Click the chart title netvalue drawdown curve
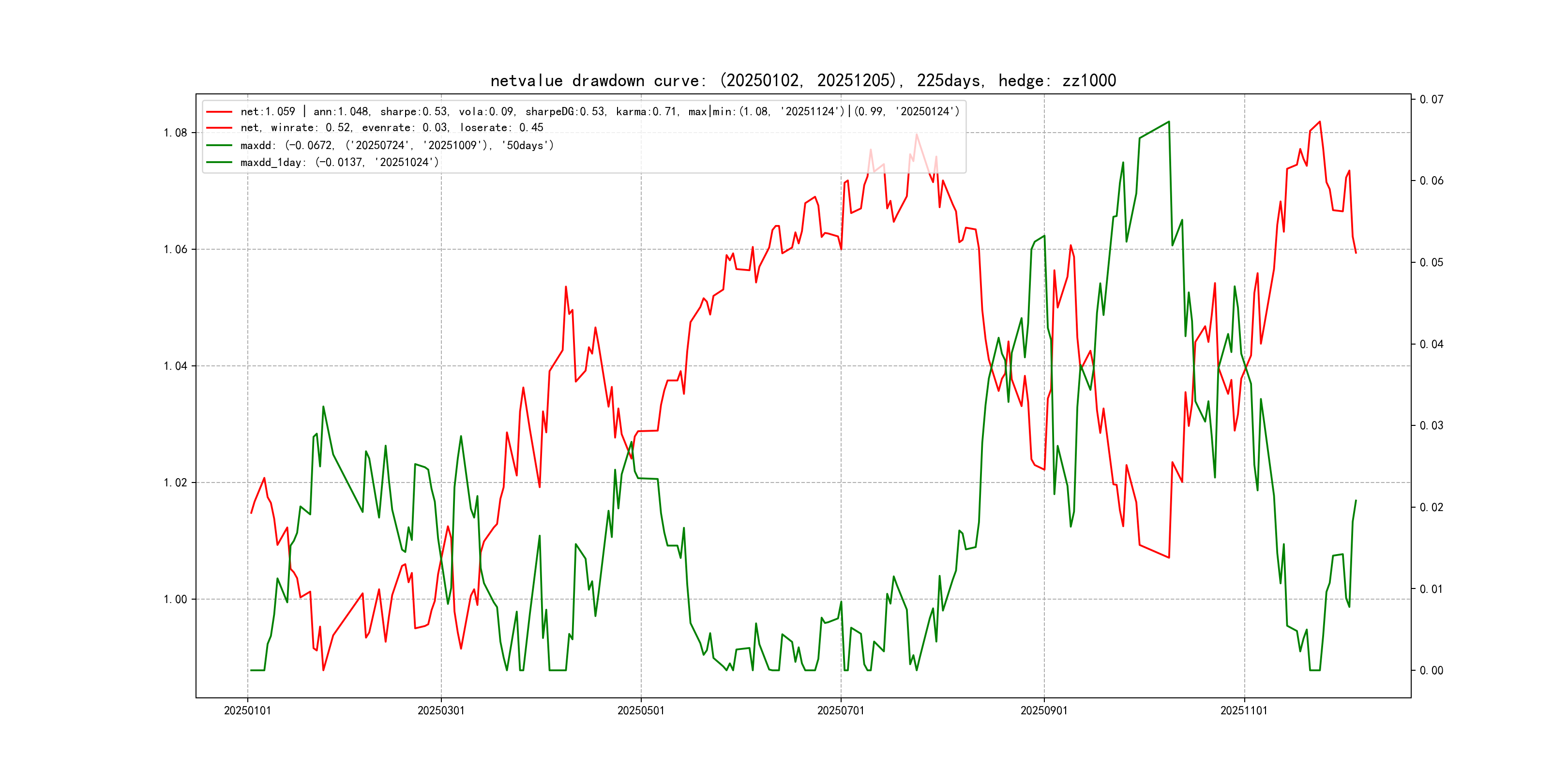This screenshot has height=784, width=1568. (803, 81)
